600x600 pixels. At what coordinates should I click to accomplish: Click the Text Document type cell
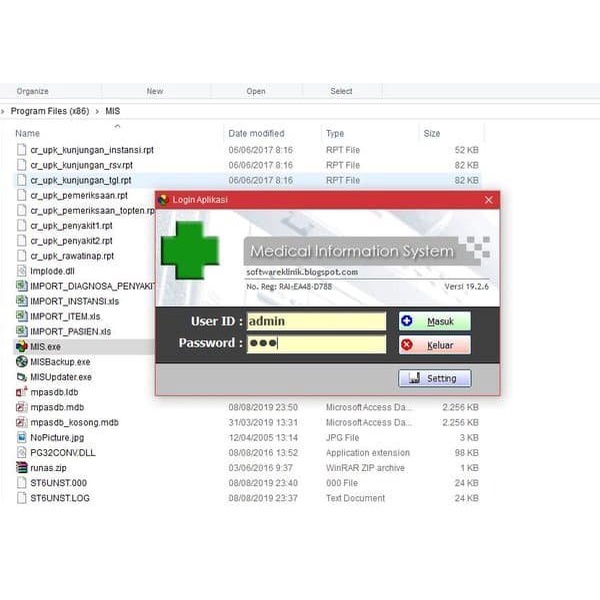[x=355, y=498]
